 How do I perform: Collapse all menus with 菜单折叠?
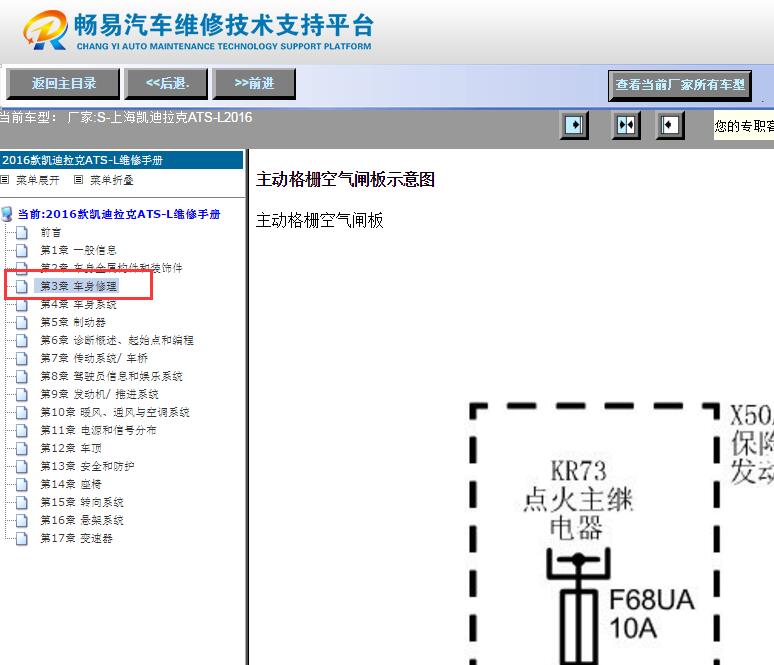tap(112, 180)
